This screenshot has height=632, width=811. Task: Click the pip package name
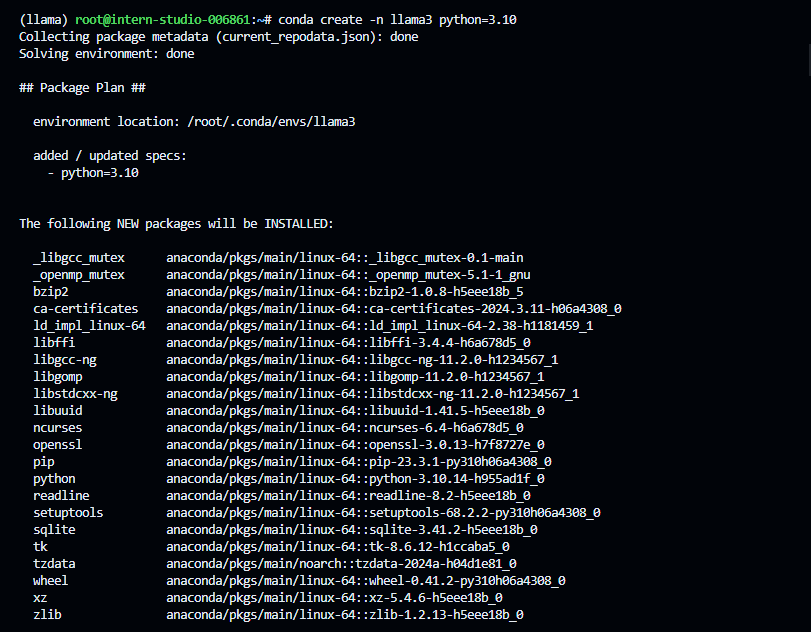point(43,461)
